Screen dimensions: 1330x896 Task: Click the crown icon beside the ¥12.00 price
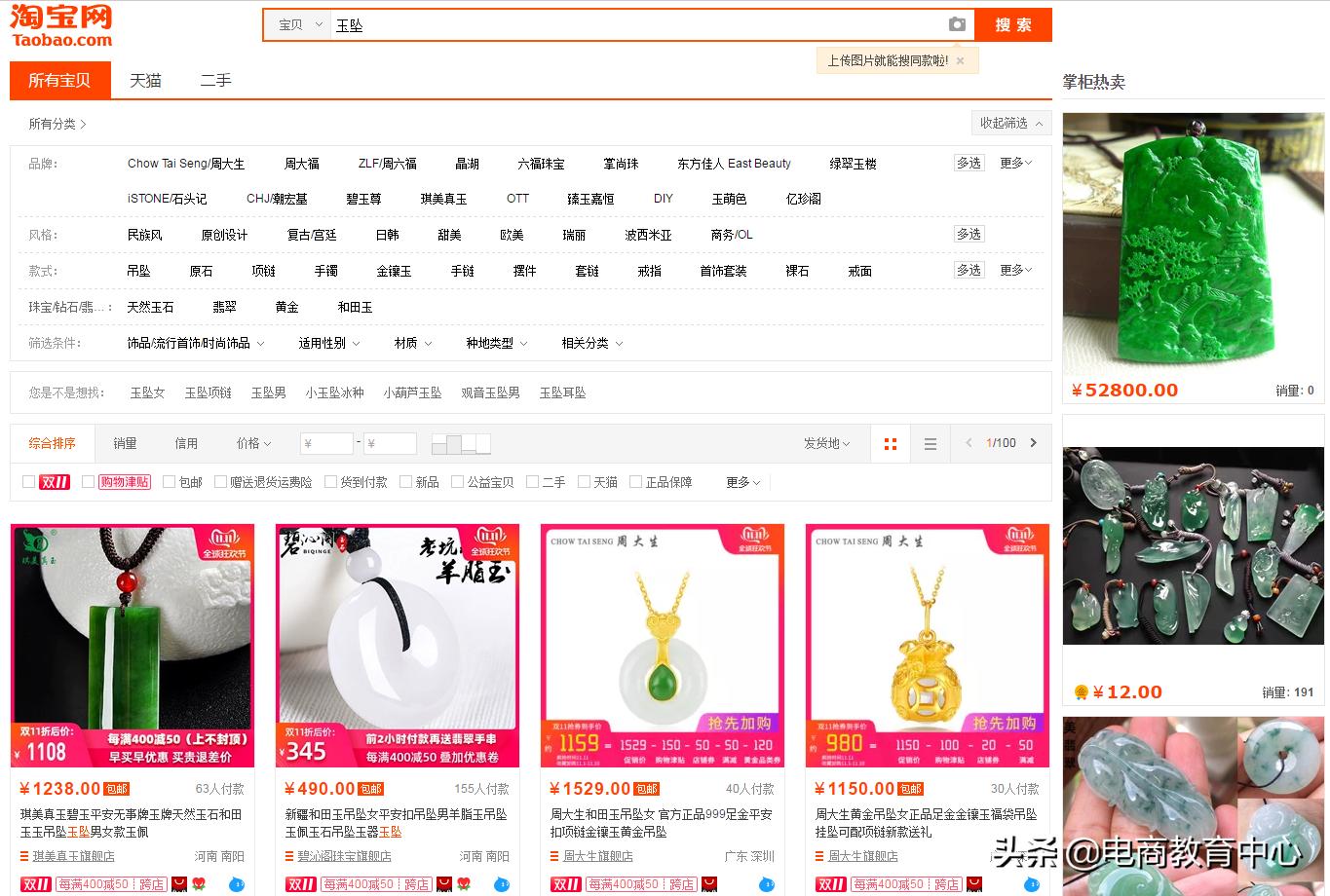(1082, 691)
